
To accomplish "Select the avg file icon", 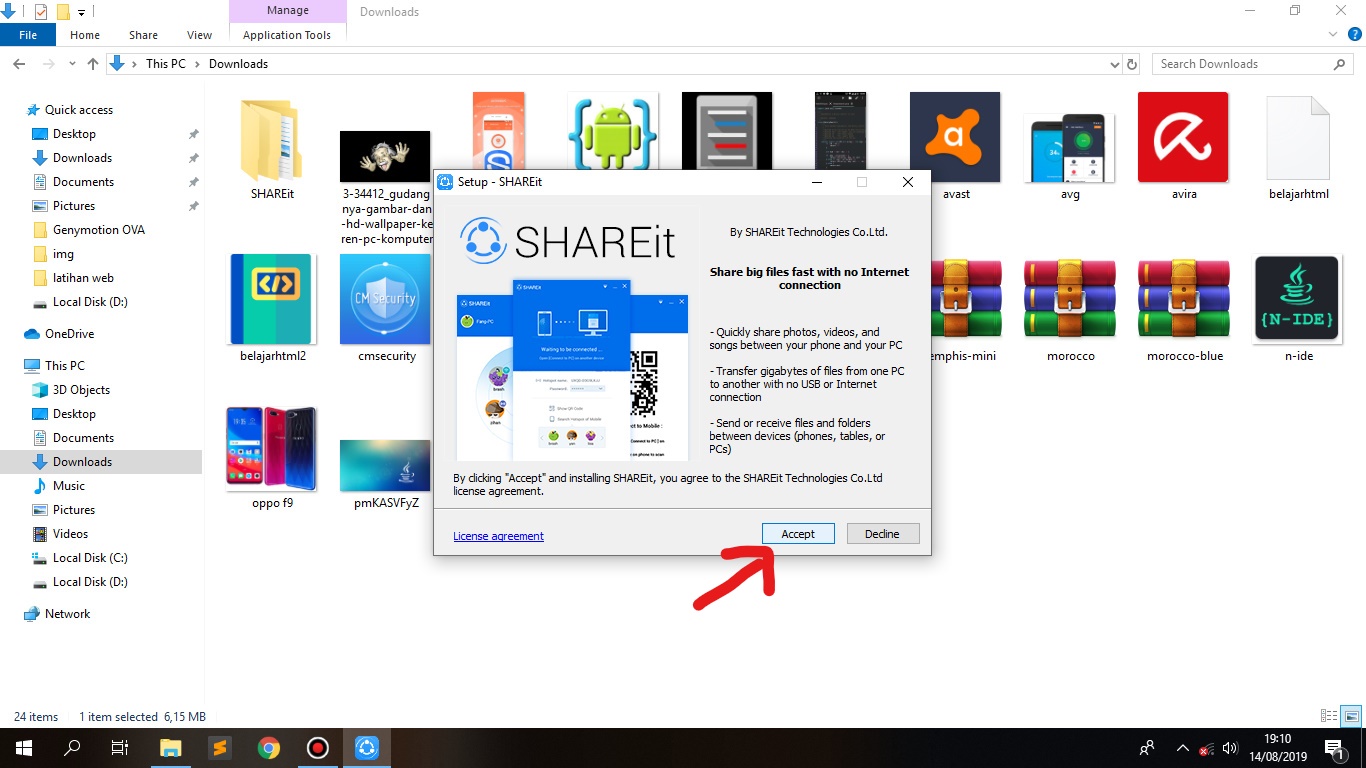I will point(1070,147).
